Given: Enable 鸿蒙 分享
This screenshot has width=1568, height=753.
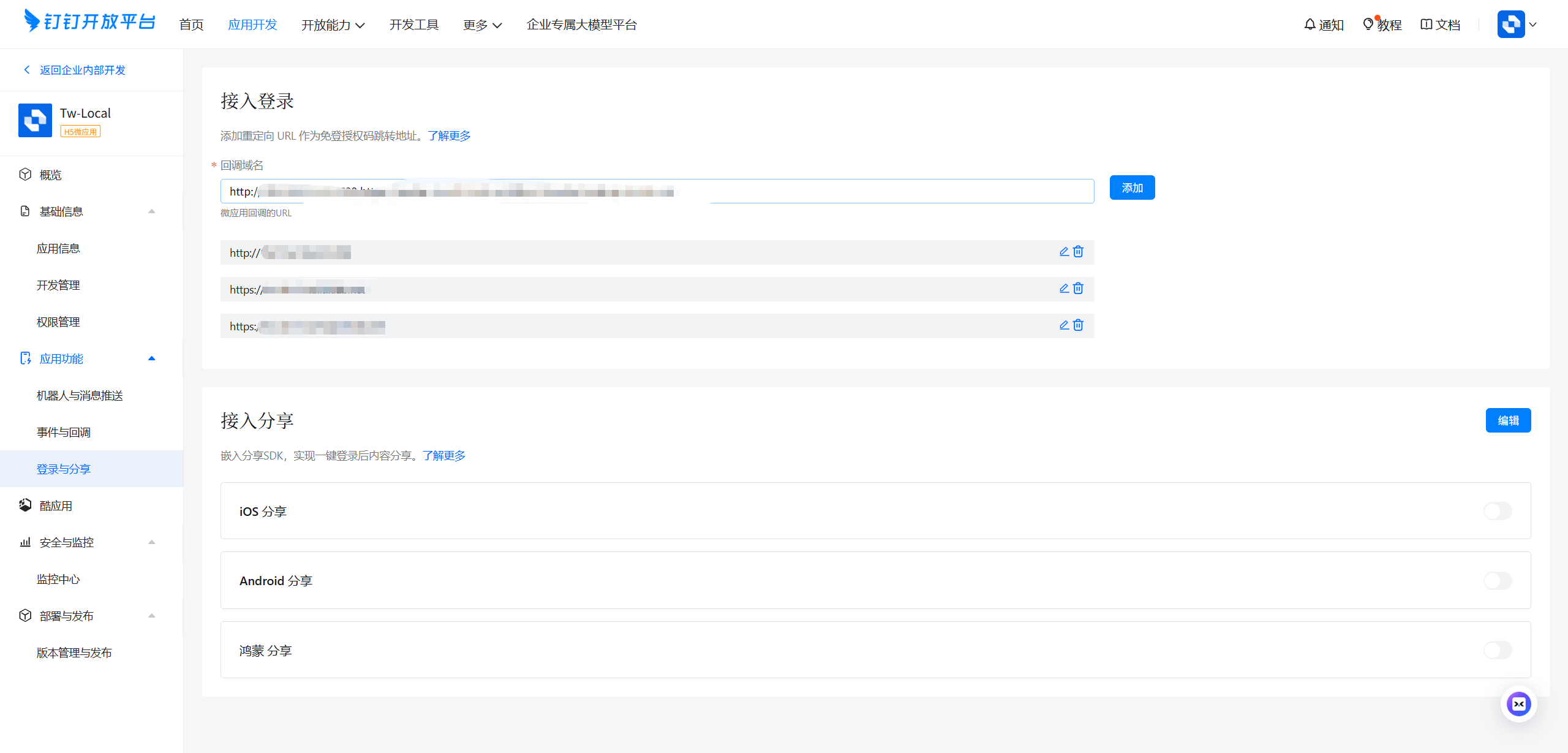Looking at the screenshot, I should 1498,650.
